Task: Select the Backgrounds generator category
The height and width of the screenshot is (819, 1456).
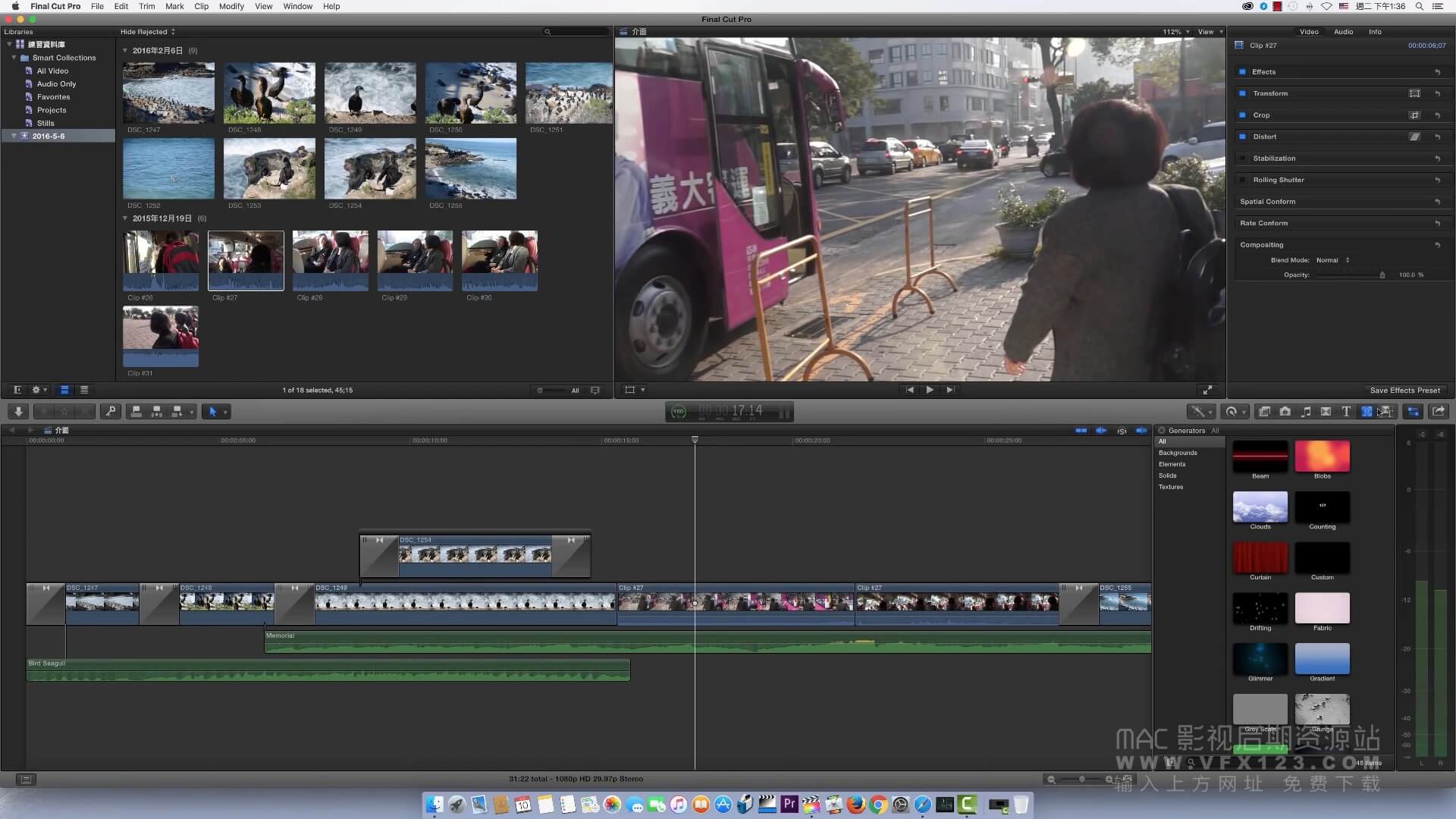Action: point(1178,453)
